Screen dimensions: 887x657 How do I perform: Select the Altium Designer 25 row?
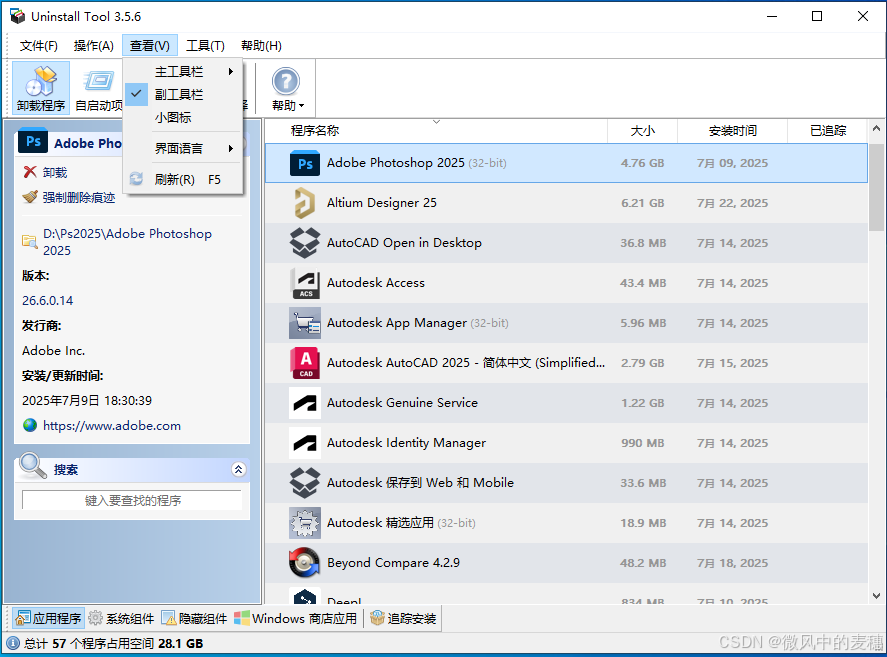click(566, 203)
